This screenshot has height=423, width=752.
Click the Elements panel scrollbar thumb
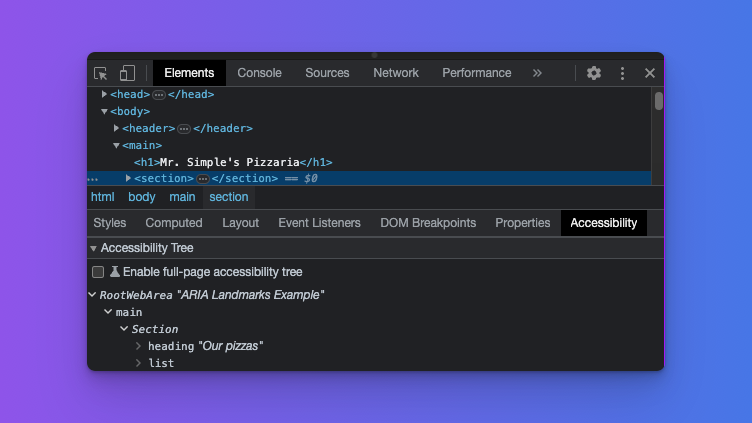click(x=658, y=101)
